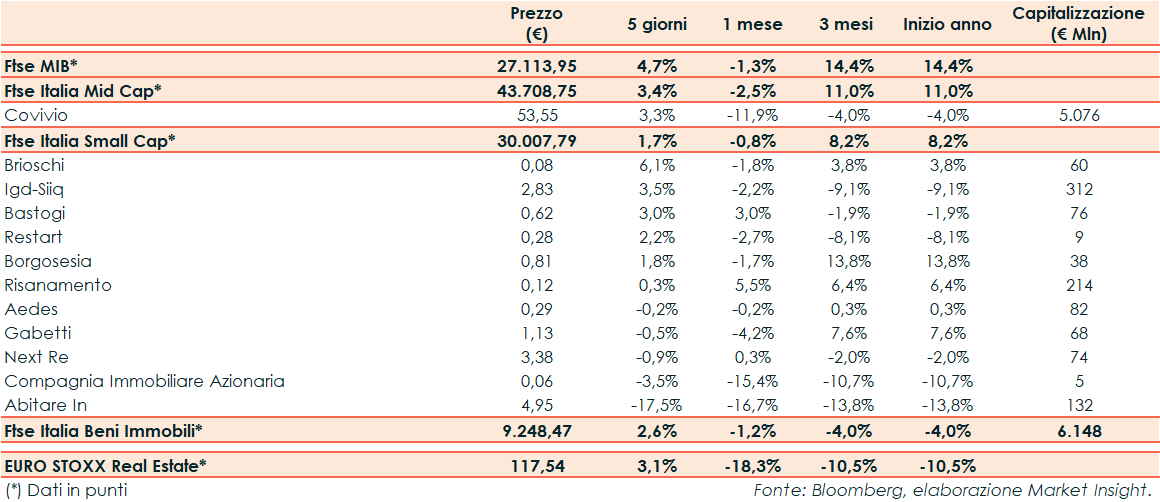Screen dimensions: 1160x502
Task: Click the '1 mese' column header
Action: tap(753, 25)
